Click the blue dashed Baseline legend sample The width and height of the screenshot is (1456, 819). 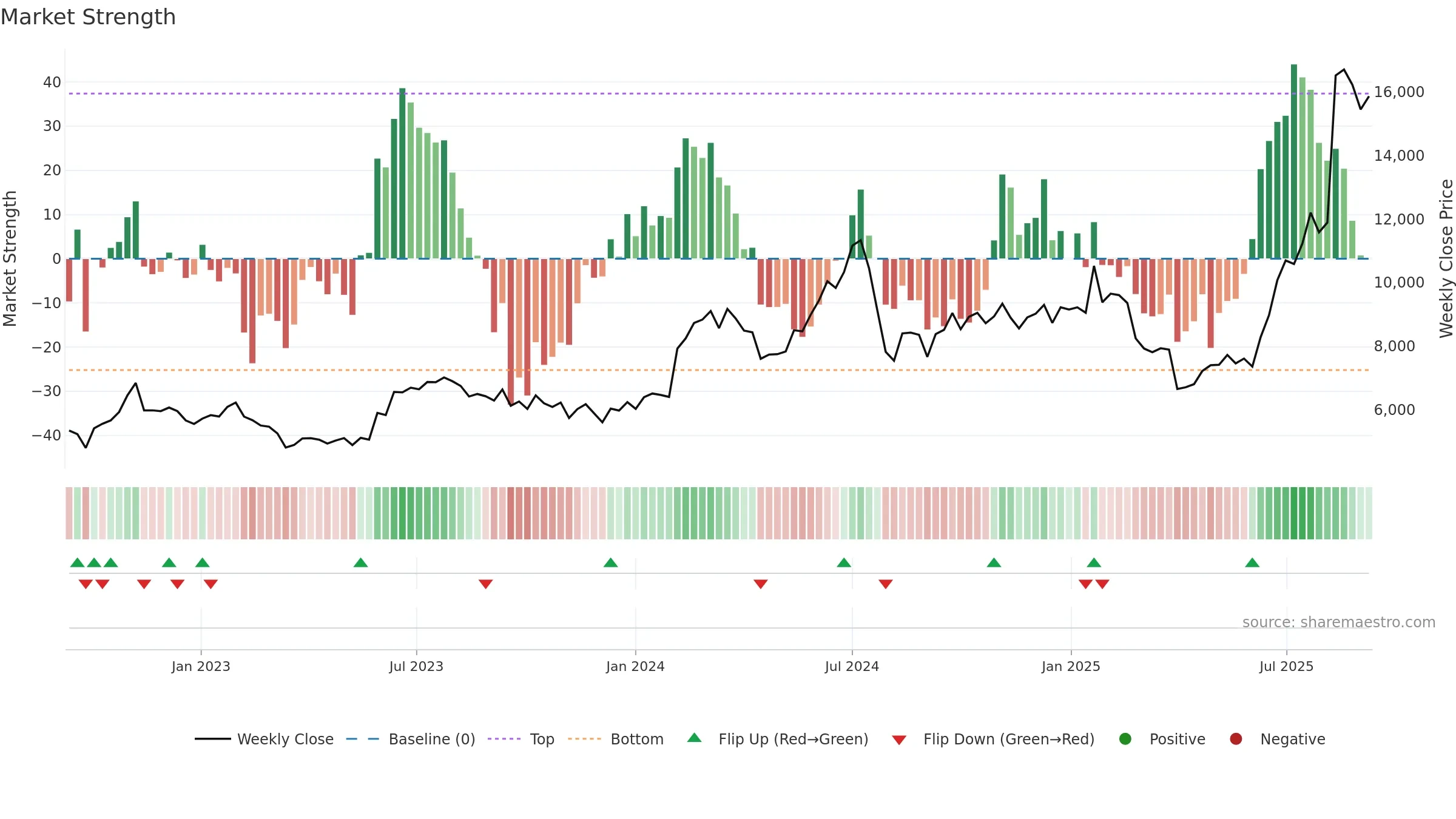pos(362,739)
